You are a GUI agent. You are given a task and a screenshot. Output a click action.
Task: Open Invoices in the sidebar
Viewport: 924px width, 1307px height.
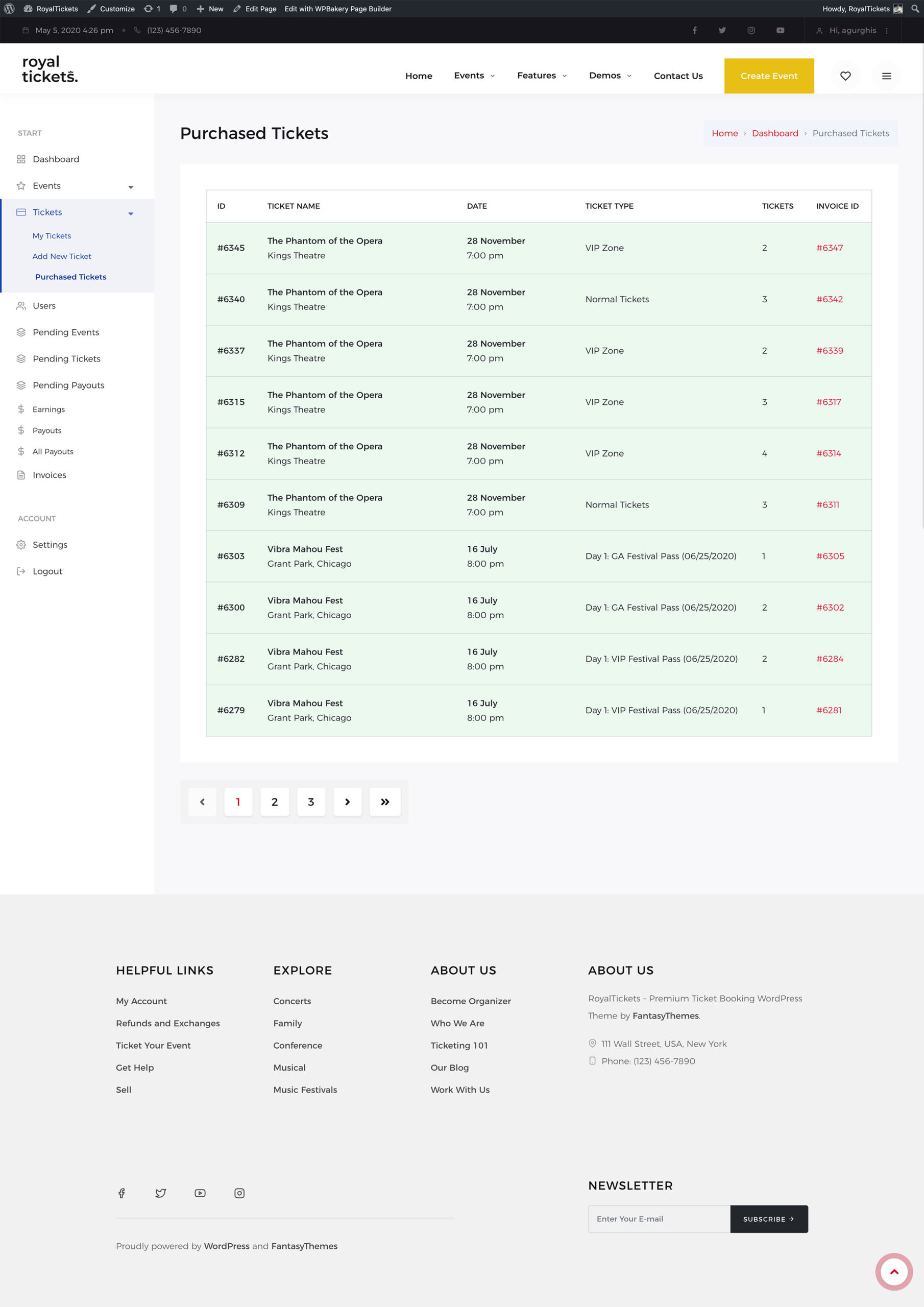point(50,475)
